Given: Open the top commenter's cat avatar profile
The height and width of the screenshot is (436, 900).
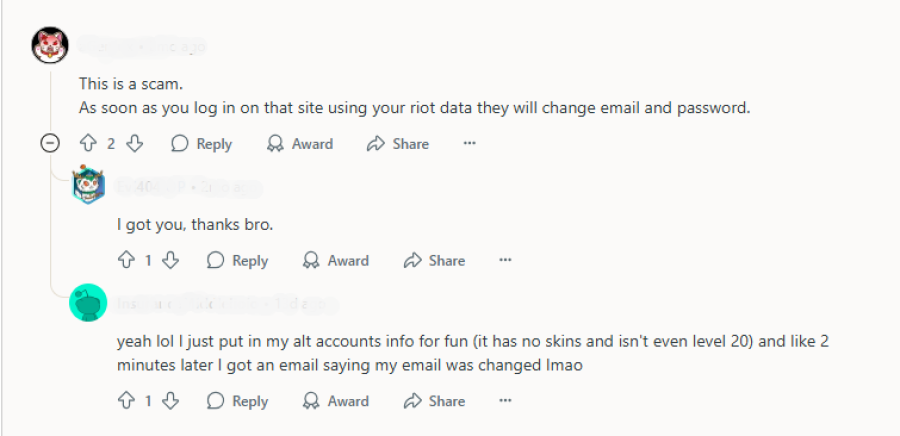Looking at the screenshot, I should (x=49, y=45).
